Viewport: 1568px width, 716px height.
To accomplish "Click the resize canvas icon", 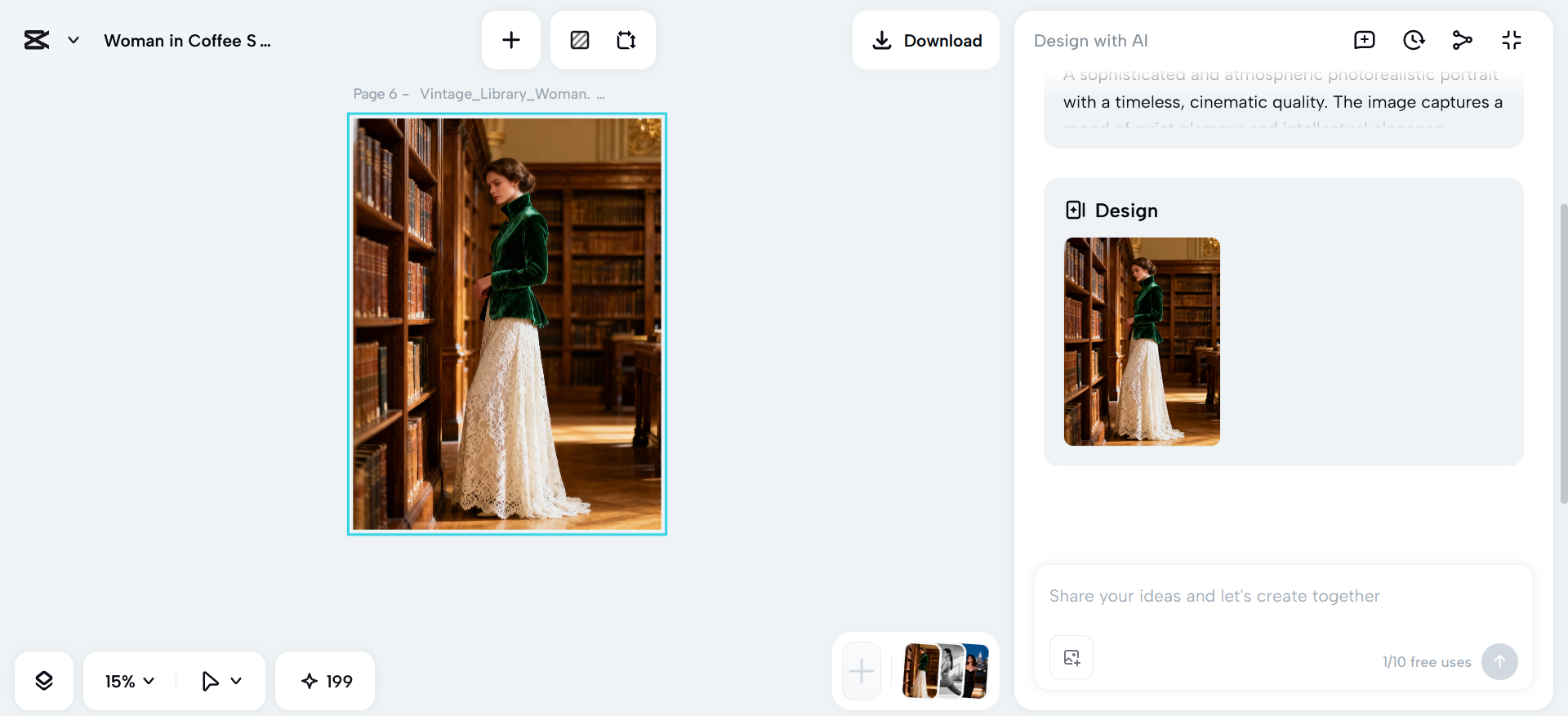I will tap(626, 40).
